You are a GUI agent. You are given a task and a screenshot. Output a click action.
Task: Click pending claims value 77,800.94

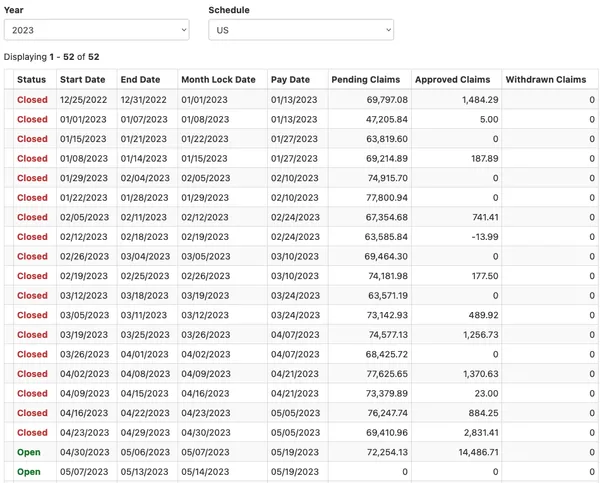click(x=387, y=197)
